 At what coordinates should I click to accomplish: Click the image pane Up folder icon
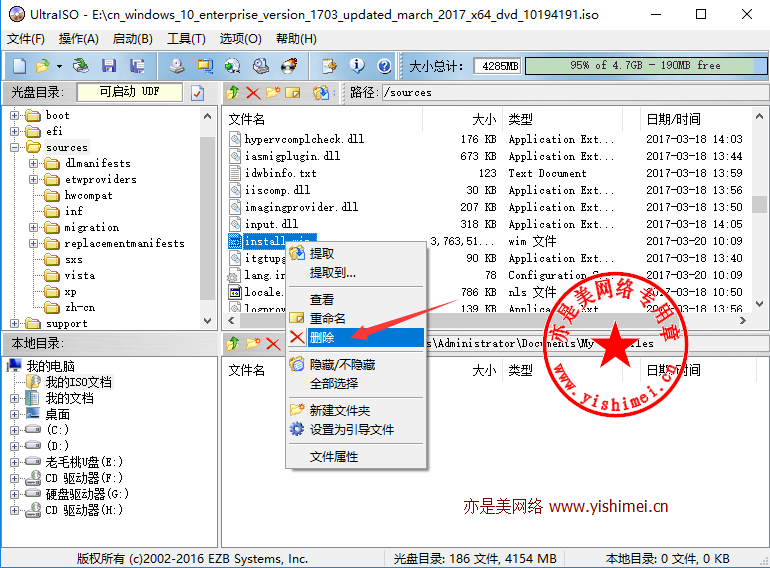click(x=233, y=92)
